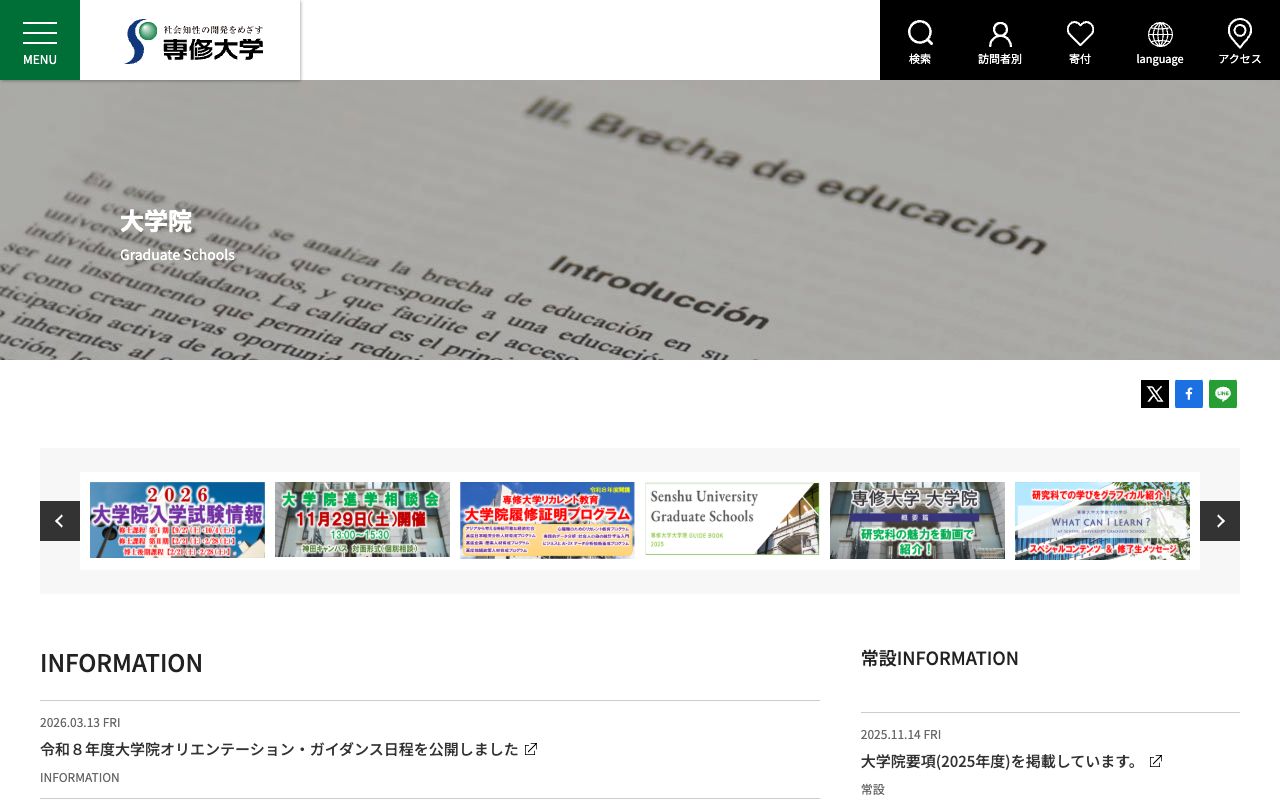
Task: Open the MENU hamburger button
Action: (x=40, y=40)
